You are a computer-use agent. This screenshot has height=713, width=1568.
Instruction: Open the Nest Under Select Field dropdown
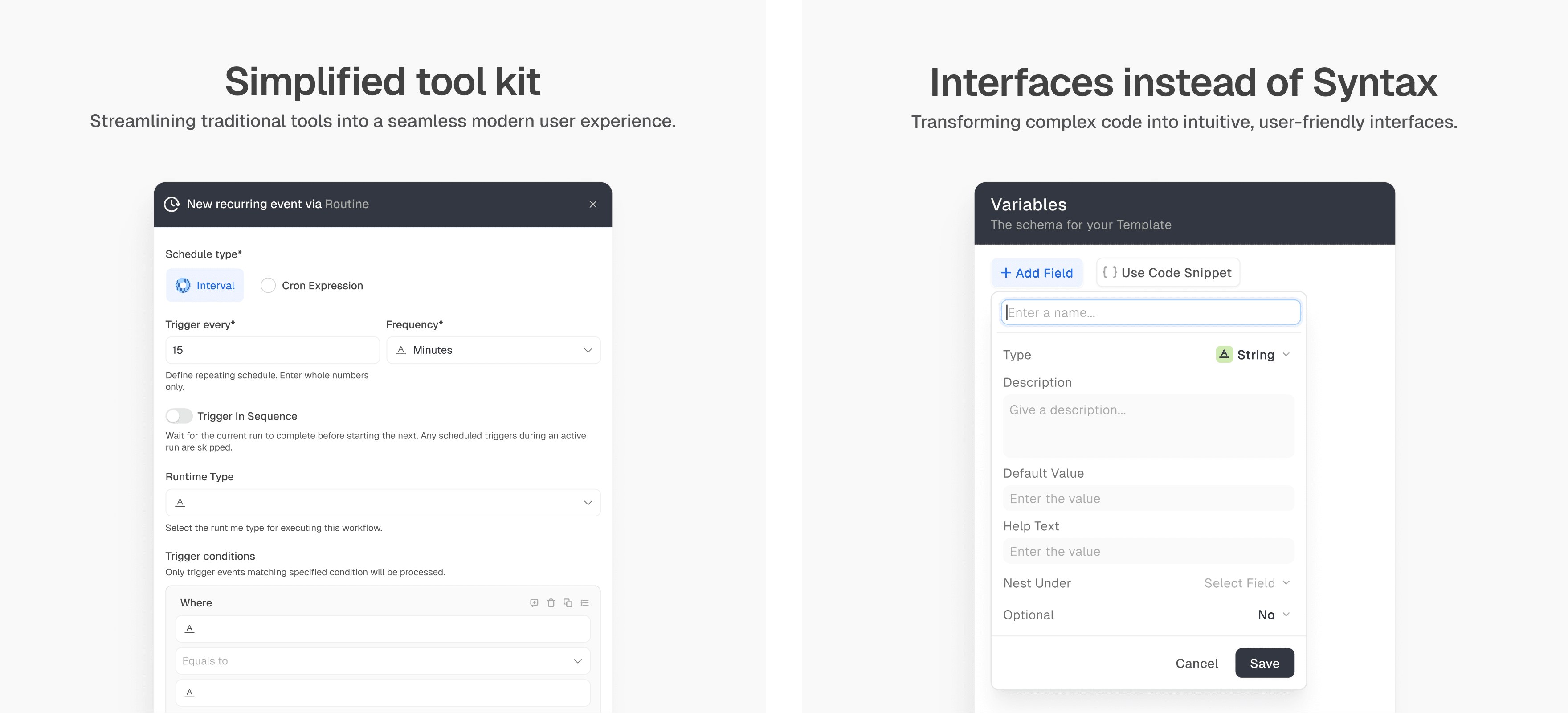click(1247, 583)
